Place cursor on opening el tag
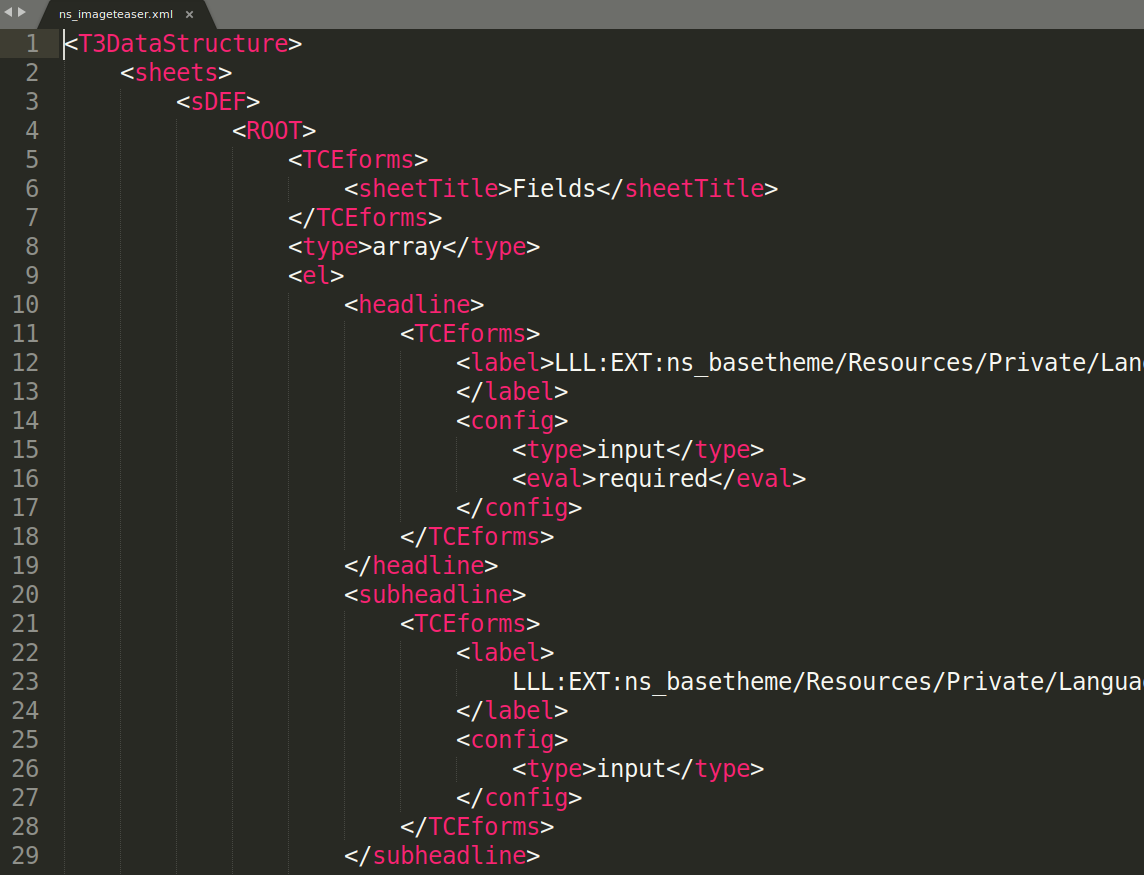This screenshot has height=875, width=1144. (x=316, y=276)
